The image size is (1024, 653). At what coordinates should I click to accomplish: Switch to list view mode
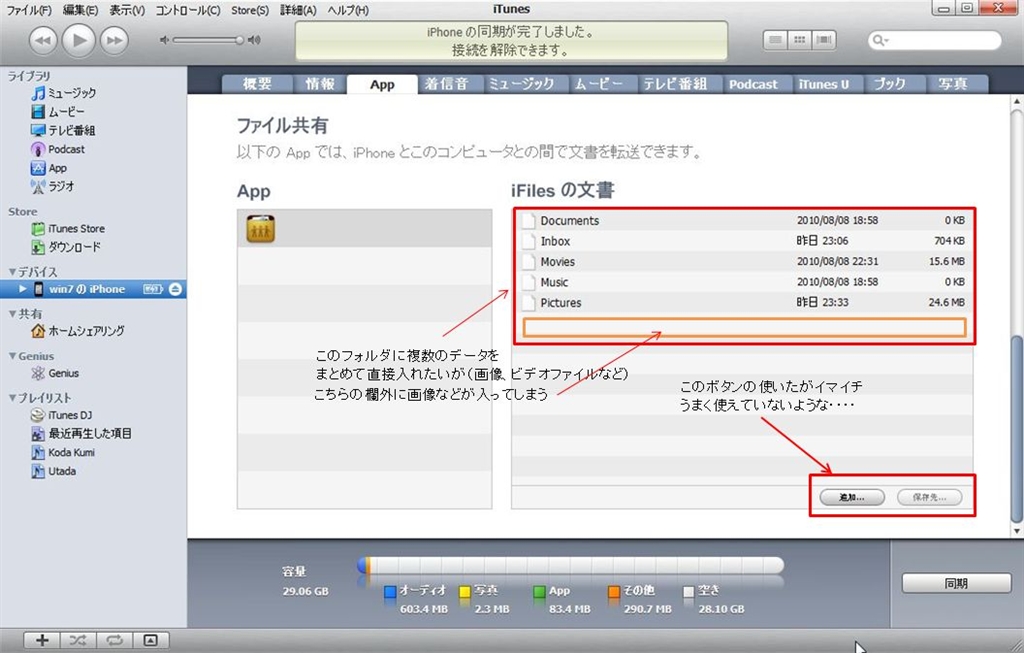tap(775, 40)
